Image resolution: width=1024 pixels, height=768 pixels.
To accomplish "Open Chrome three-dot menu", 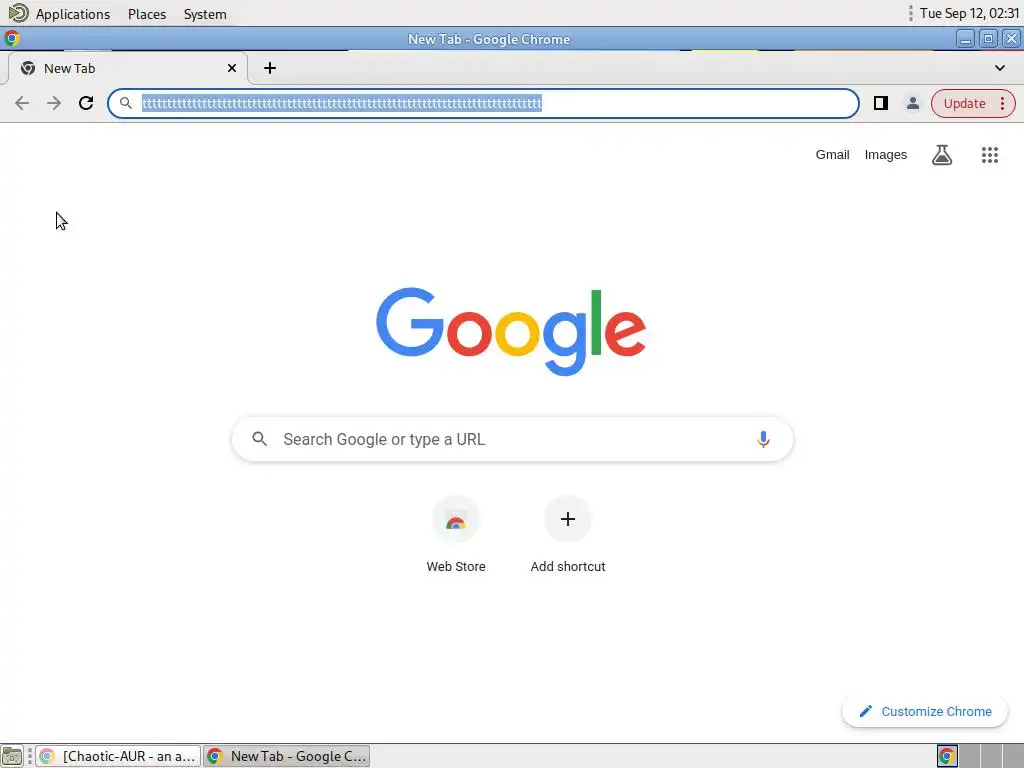I will point(1002,103).
